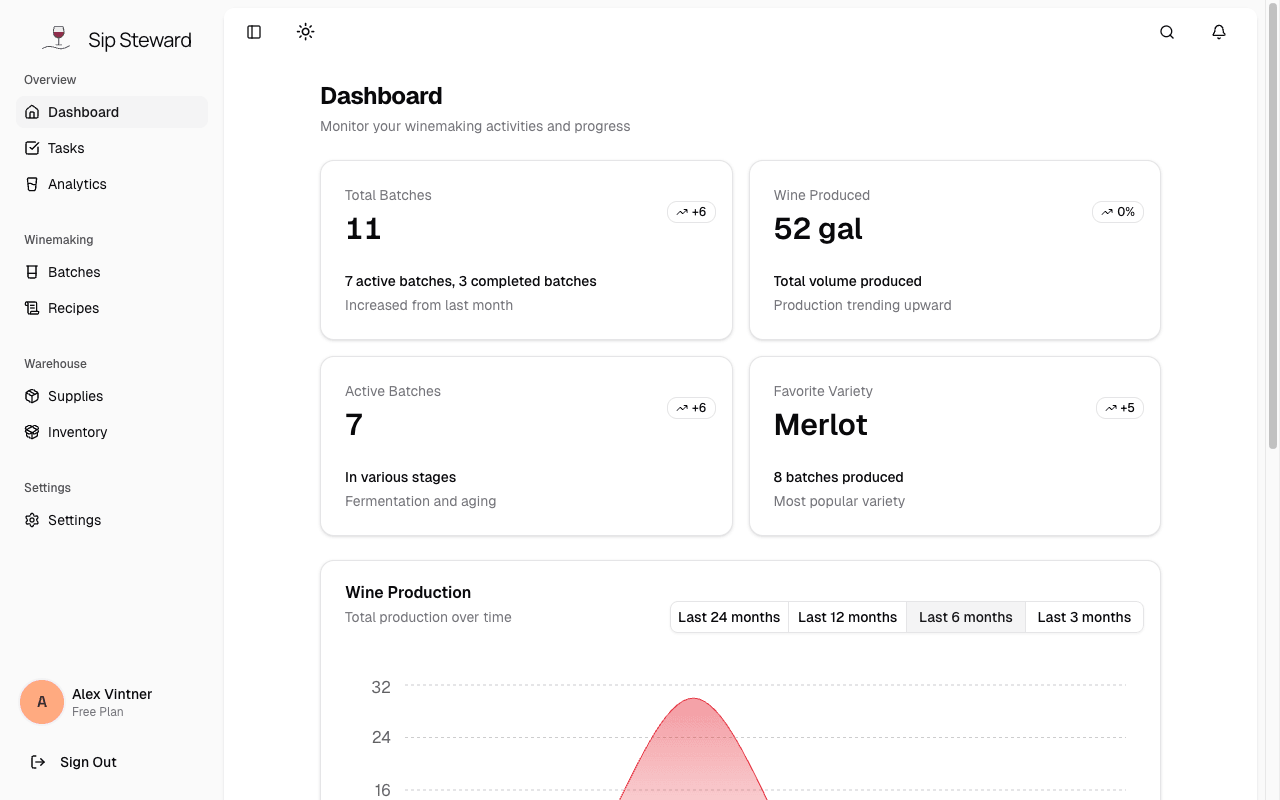Open the Inventory section
Image resolution: width=1280 pixels, height=800 pixels.
(x=77, y=432)
